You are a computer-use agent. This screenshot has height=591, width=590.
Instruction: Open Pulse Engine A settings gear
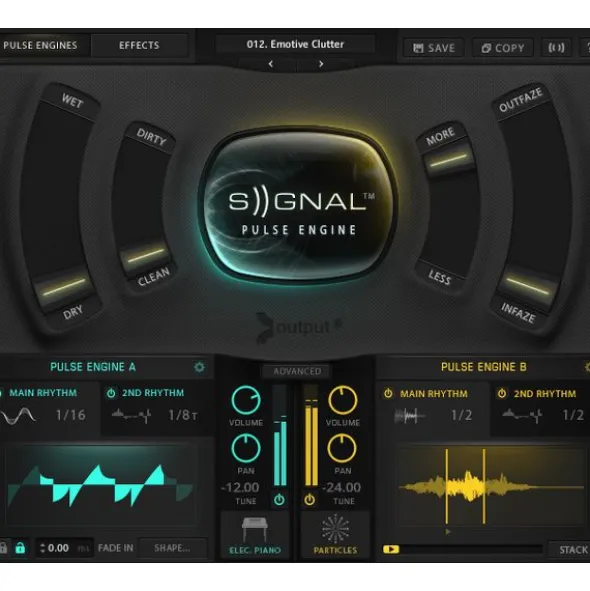199,367
